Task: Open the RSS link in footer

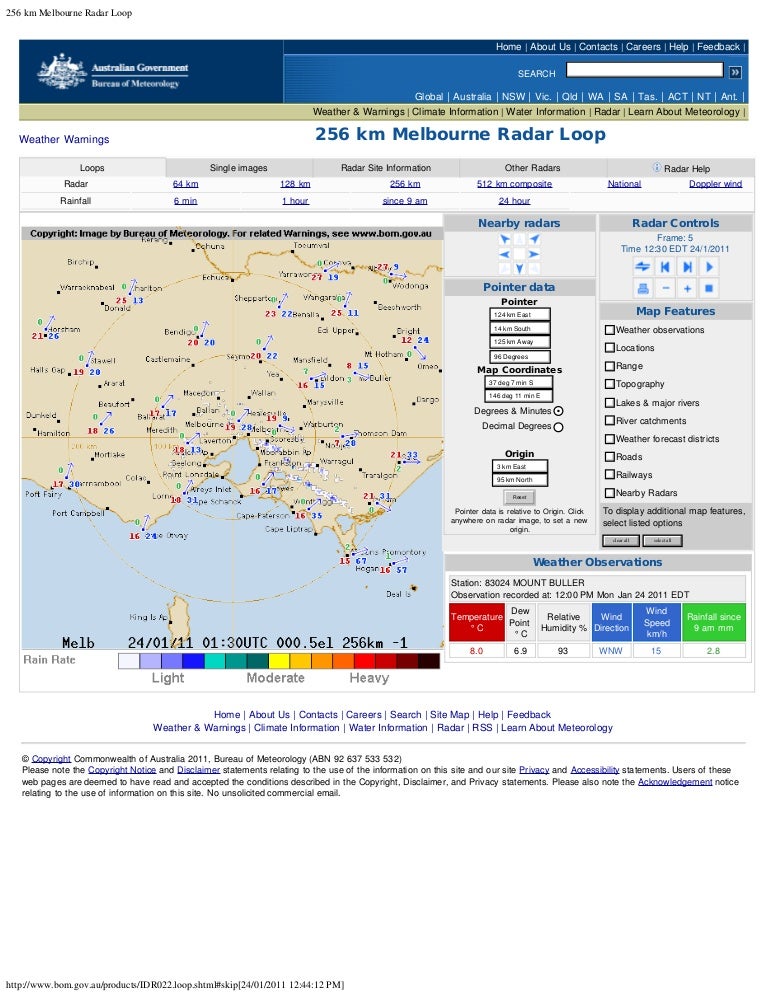Action: 482,728
